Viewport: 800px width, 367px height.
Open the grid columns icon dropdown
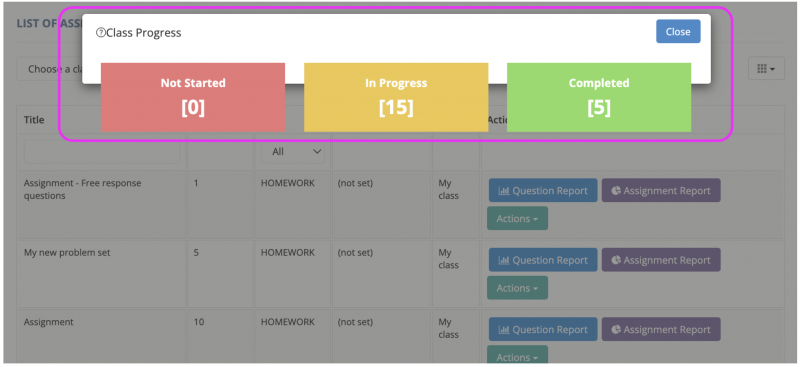pos(766,68)
